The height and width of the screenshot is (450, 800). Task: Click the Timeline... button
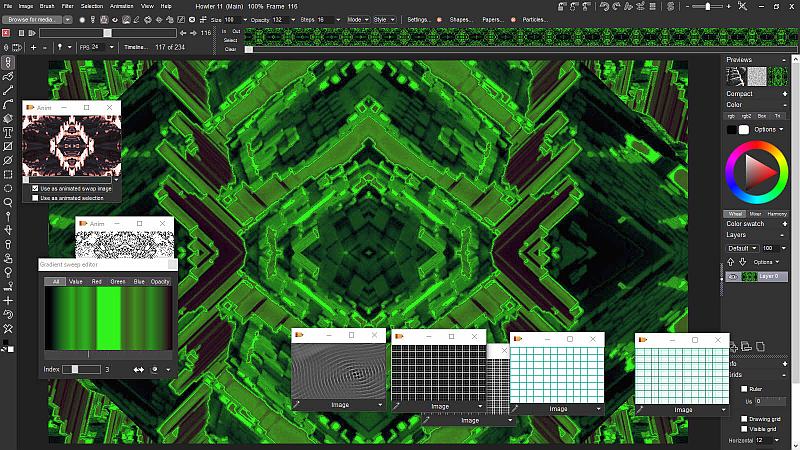[x=136, y=47]
